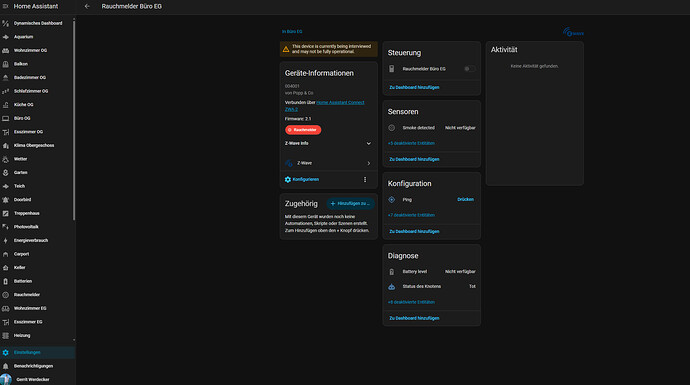Open Home Assistant Connect ZWA-2 link
This screenshot has height=385, width=690.
point(325,106)
